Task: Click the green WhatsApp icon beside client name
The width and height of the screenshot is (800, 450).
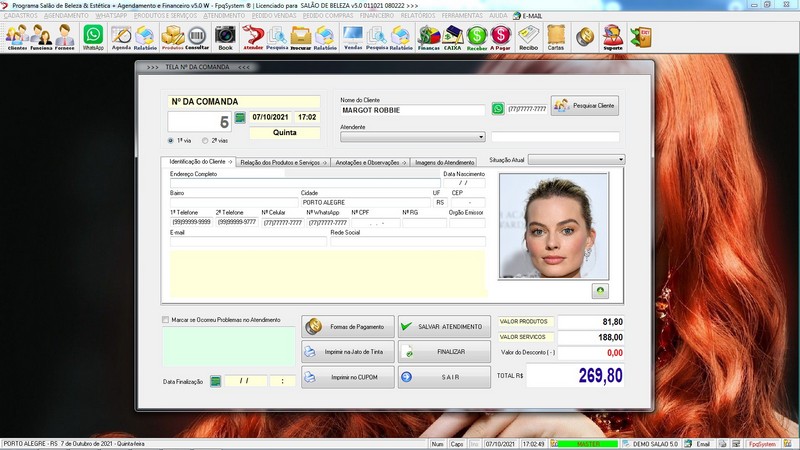Action: pos(498,108)
